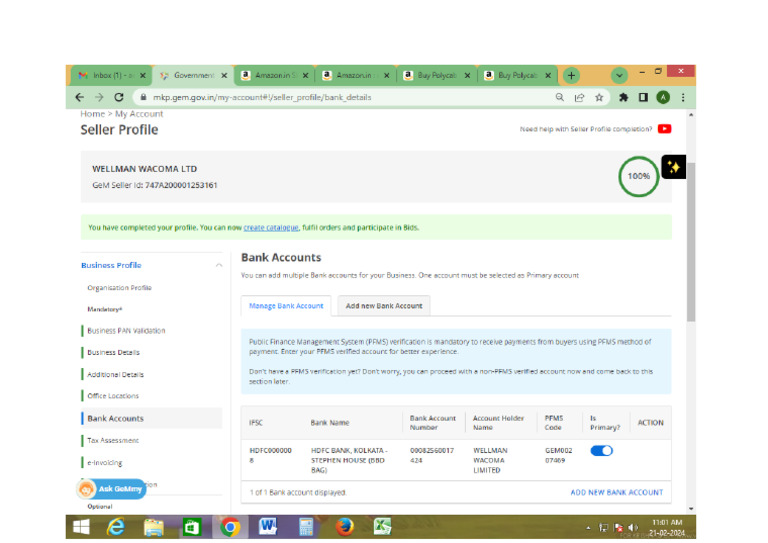Open Windows Store from taskbar
This screenshot has width=768, height=543.
click(192, 527)
